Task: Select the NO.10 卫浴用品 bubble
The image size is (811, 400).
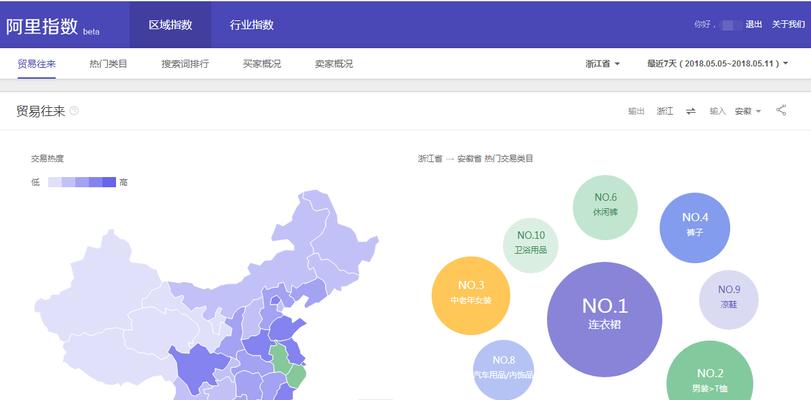Action: (531, 245)
